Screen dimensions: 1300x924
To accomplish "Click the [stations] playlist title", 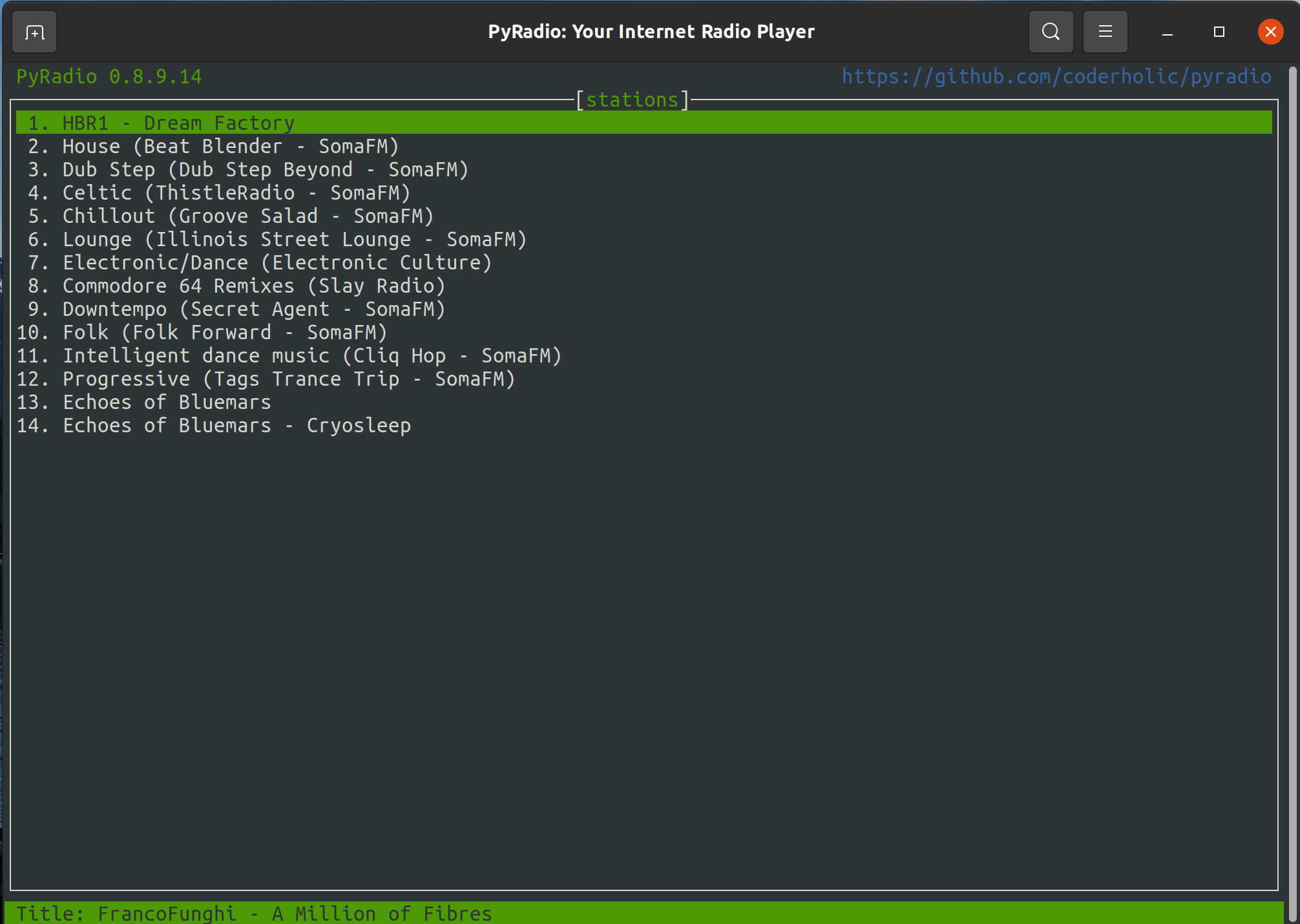I will [x=633, y=100].
